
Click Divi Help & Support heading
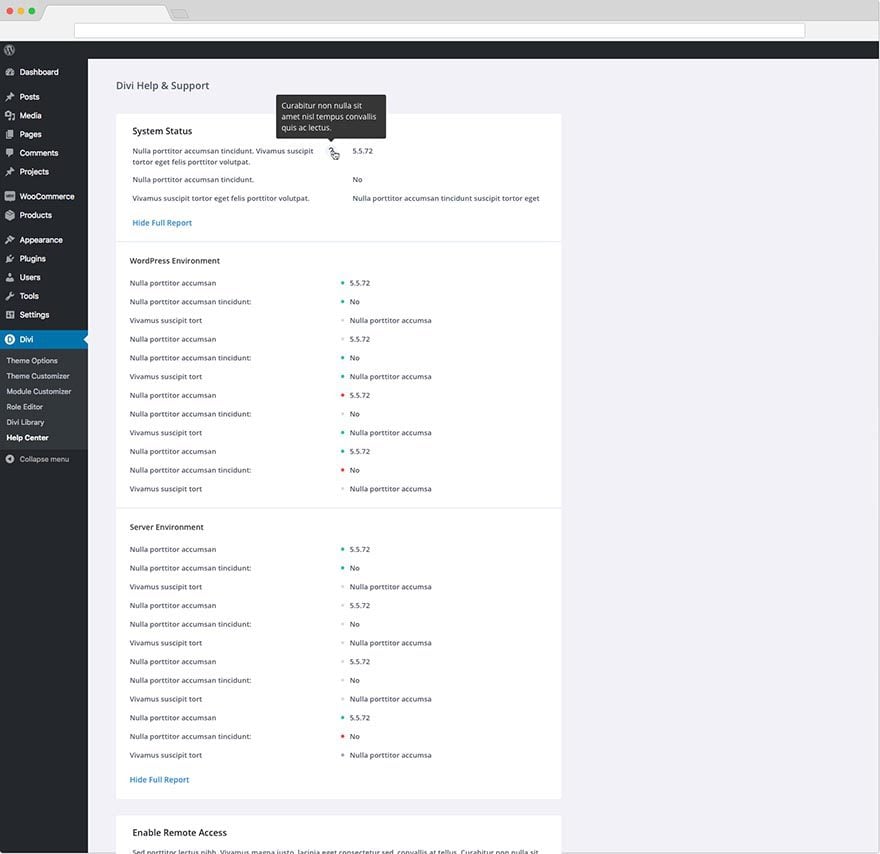click(x=163, y=85)
